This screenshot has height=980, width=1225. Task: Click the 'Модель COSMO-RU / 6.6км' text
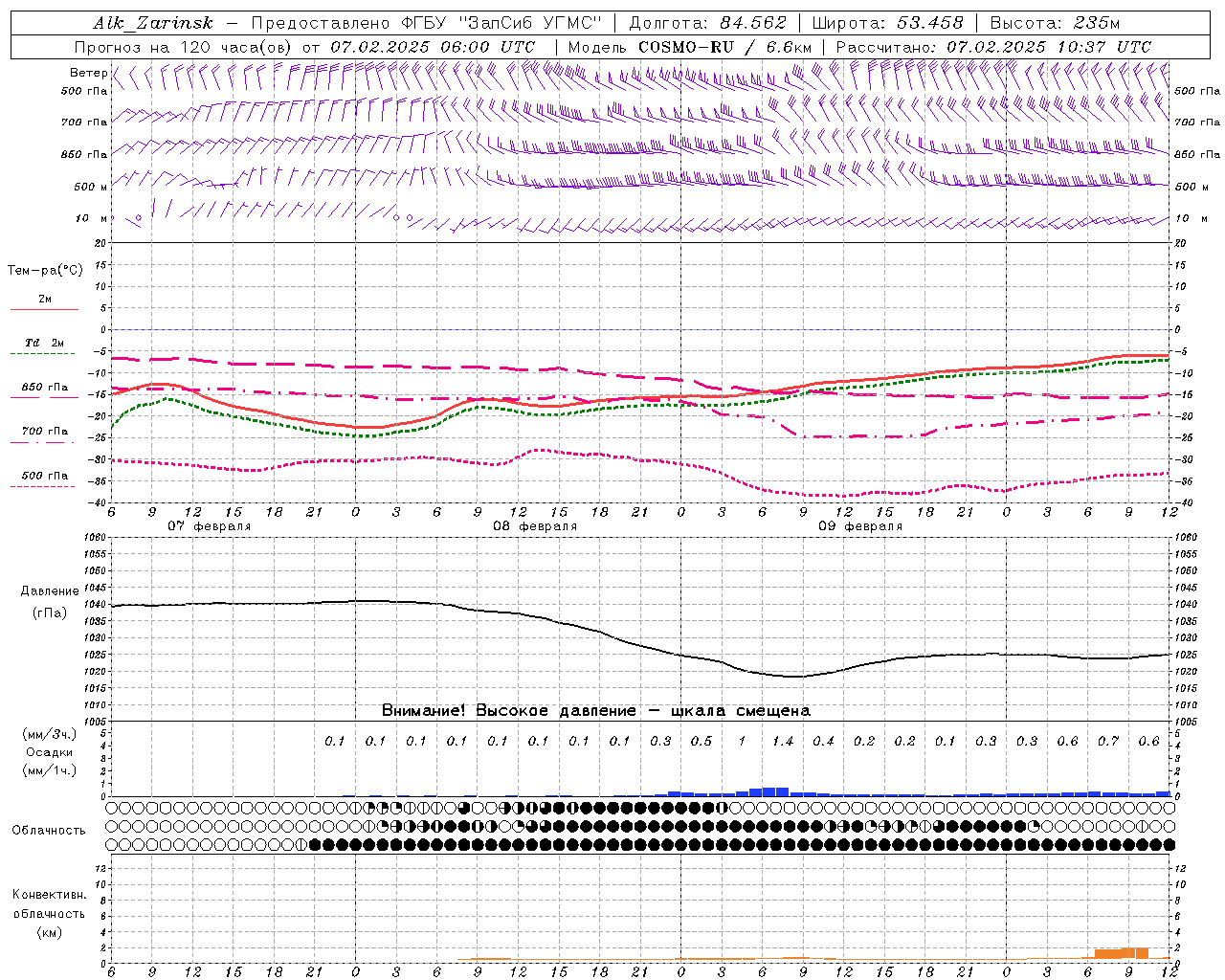click(689, 47)
